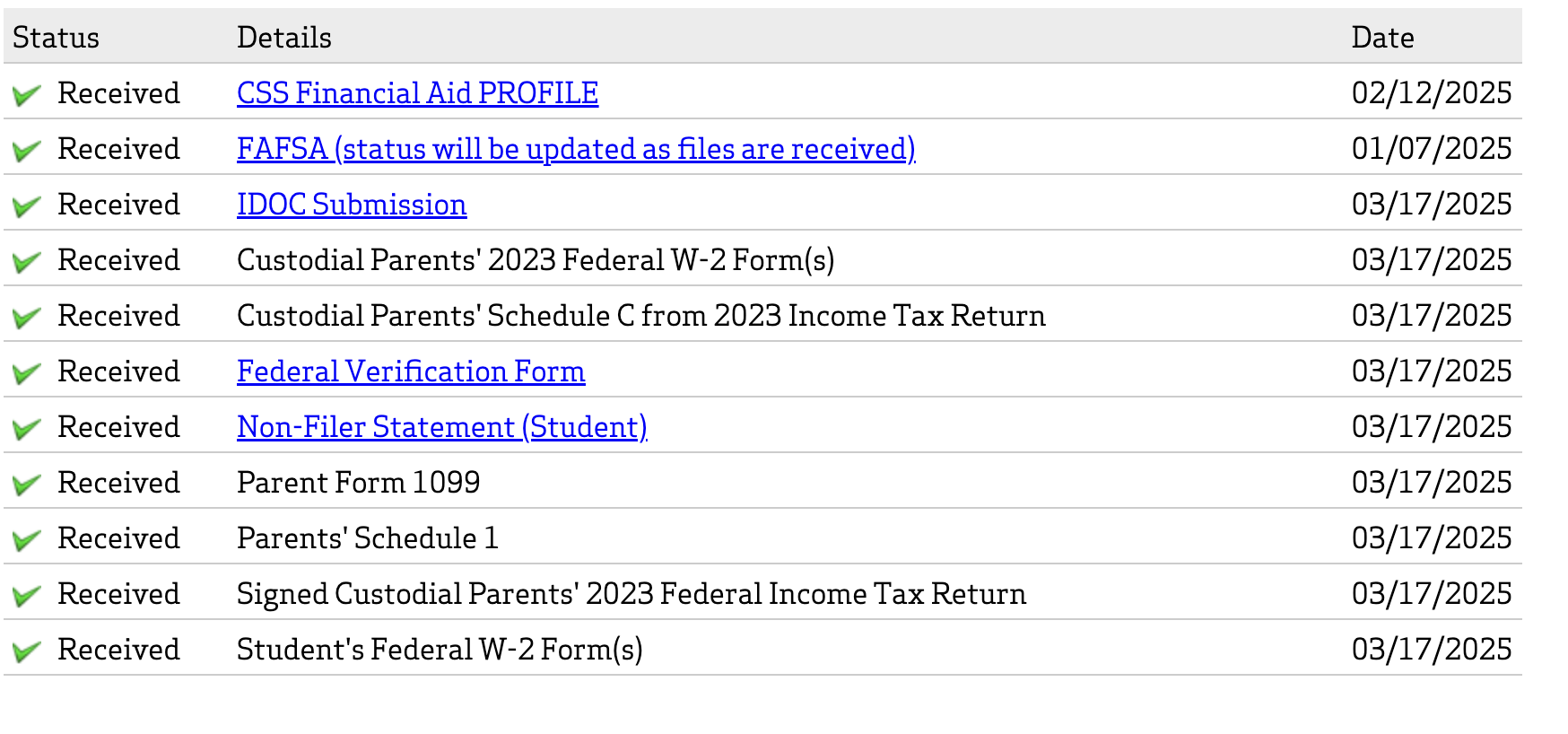Screen dimensions: 1568x734
Task: Click the Status column header
Action: 56,38
